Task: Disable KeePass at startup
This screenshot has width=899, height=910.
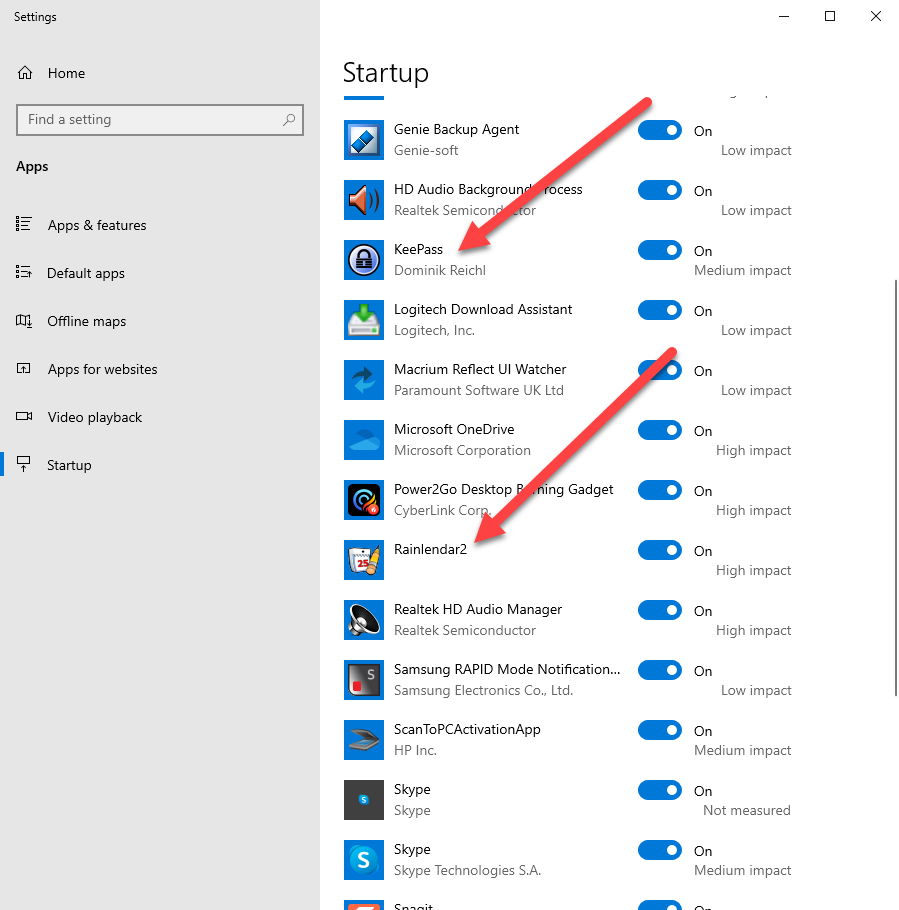Action: (659, 250)
